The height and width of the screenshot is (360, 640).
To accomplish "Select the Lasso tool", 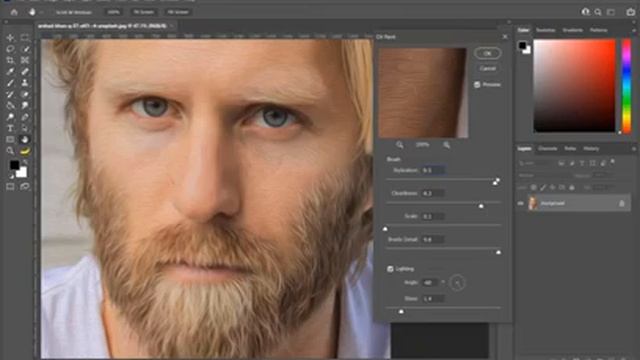I will (x=10, y=49).
